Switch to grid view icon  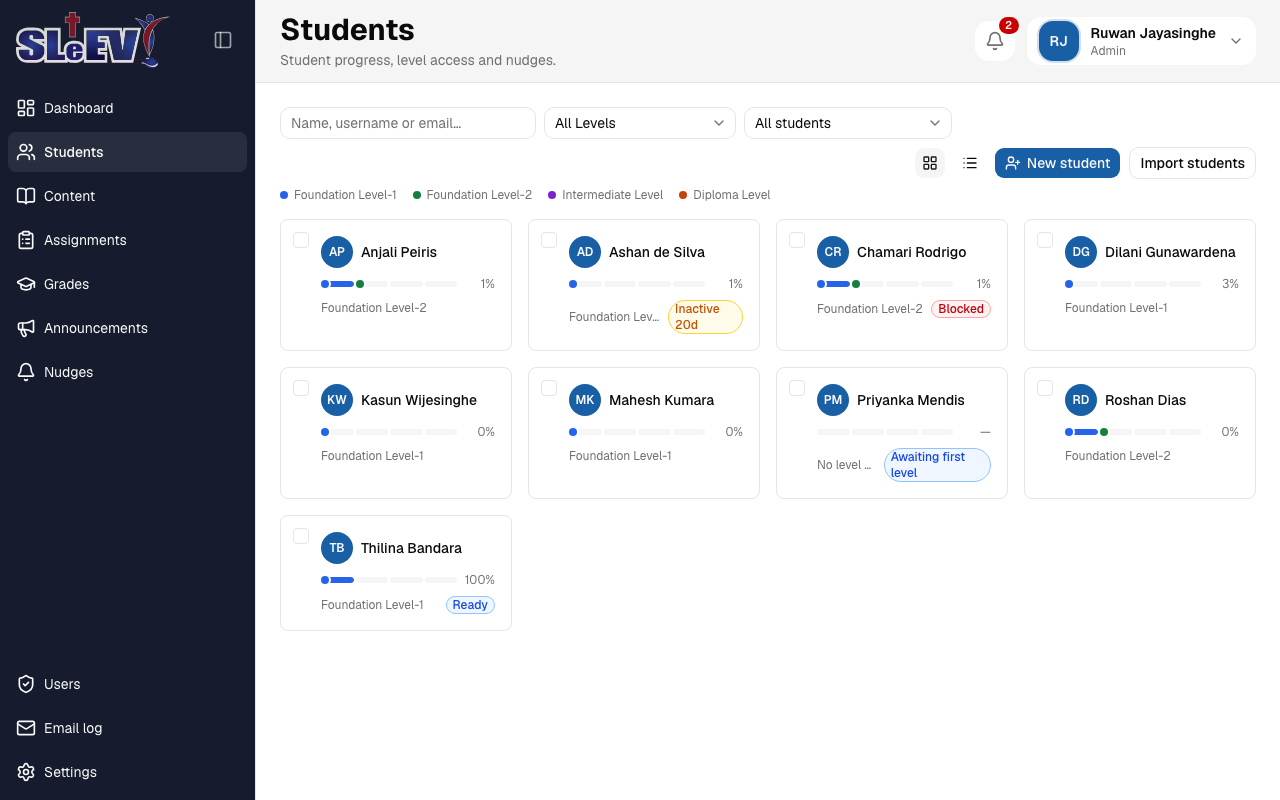[930, 163]
